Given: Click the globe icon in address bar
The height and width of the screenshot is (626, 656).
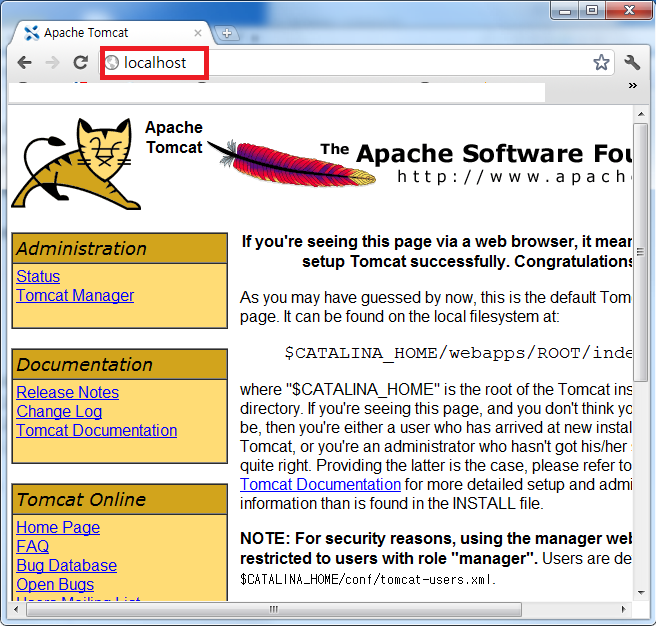Looking at the screenshot, I should 112,63.
